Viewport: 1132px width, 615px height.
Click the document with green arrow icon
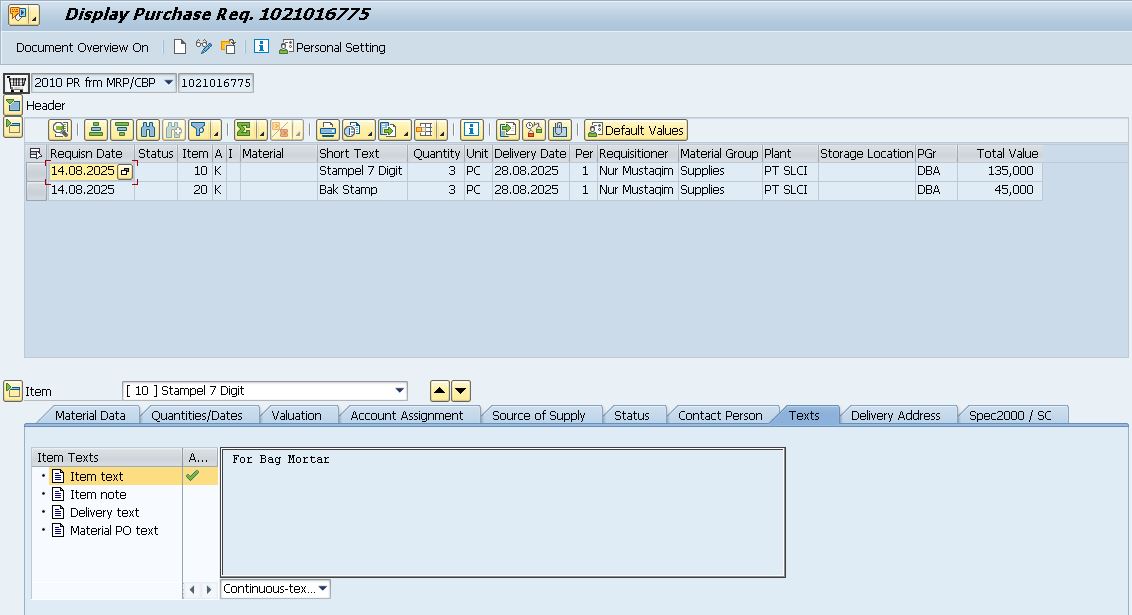click(508, 130)
